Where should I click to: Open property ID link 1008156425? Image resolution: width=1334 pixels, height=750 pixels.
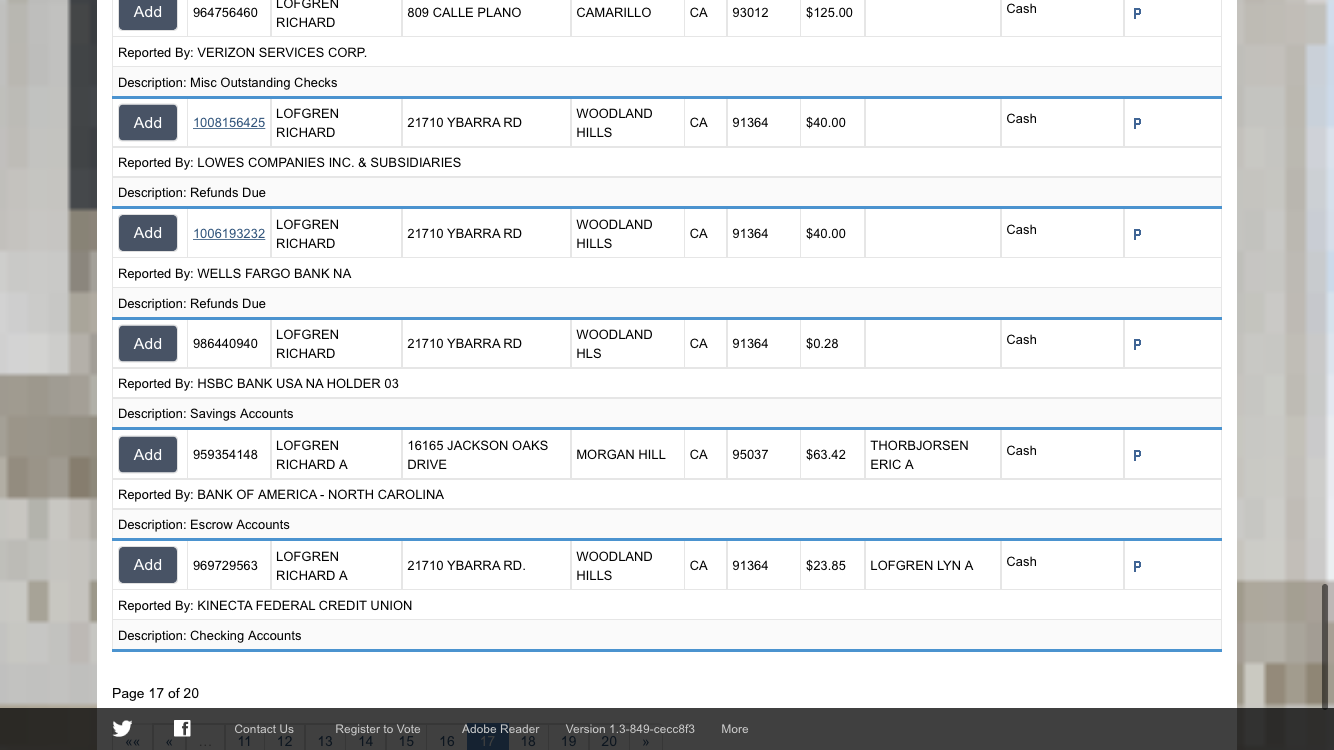click(229, 123)
